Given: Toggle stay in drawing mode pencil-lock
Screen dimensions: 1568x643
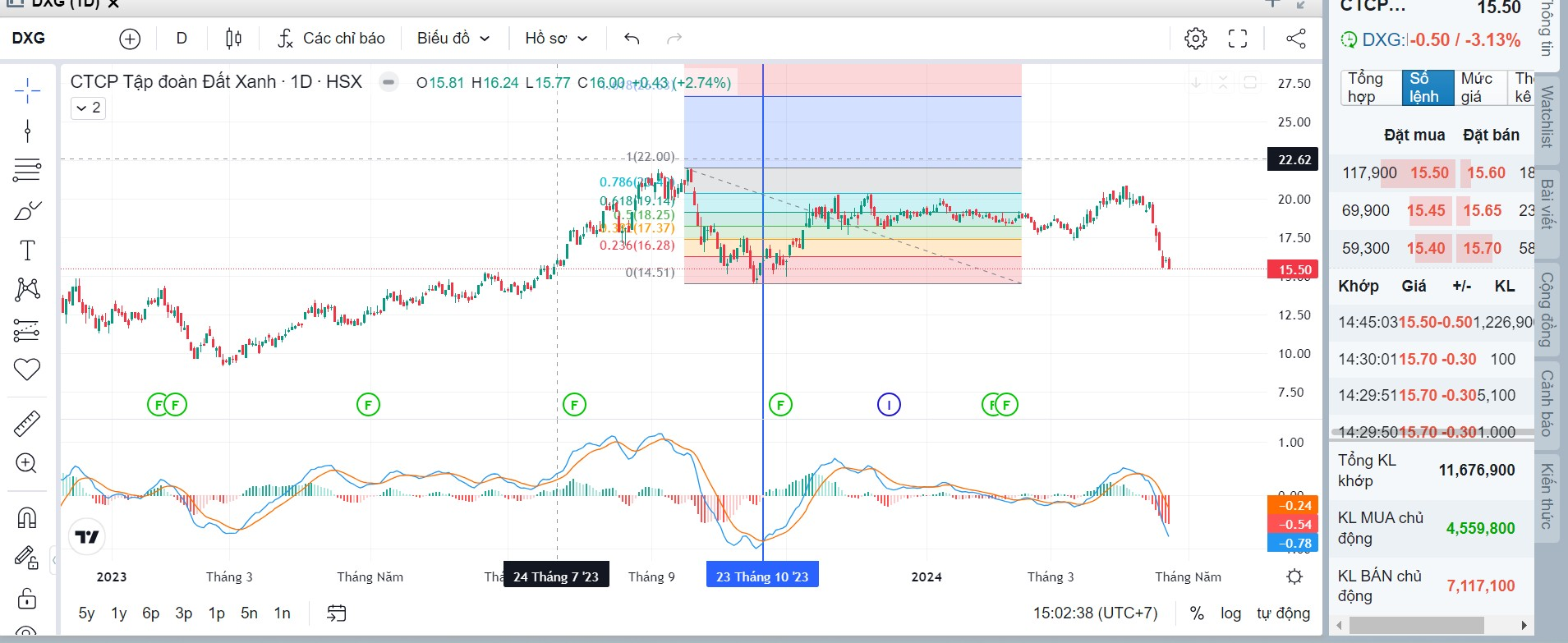Looking at the screenshot, I should click(x=27, y=558).
